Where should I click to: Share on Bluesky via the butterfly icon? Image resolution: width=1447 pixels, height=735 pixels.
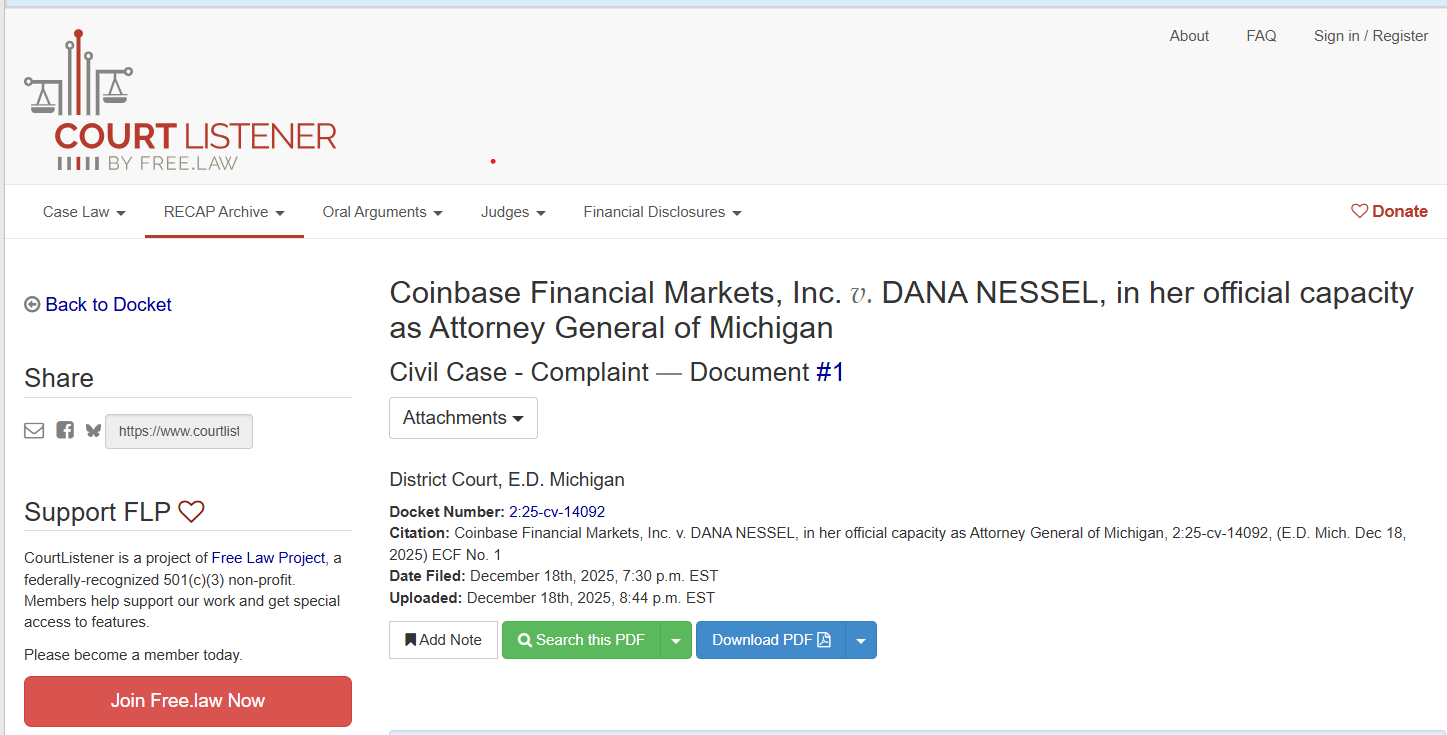coord(92,430)
